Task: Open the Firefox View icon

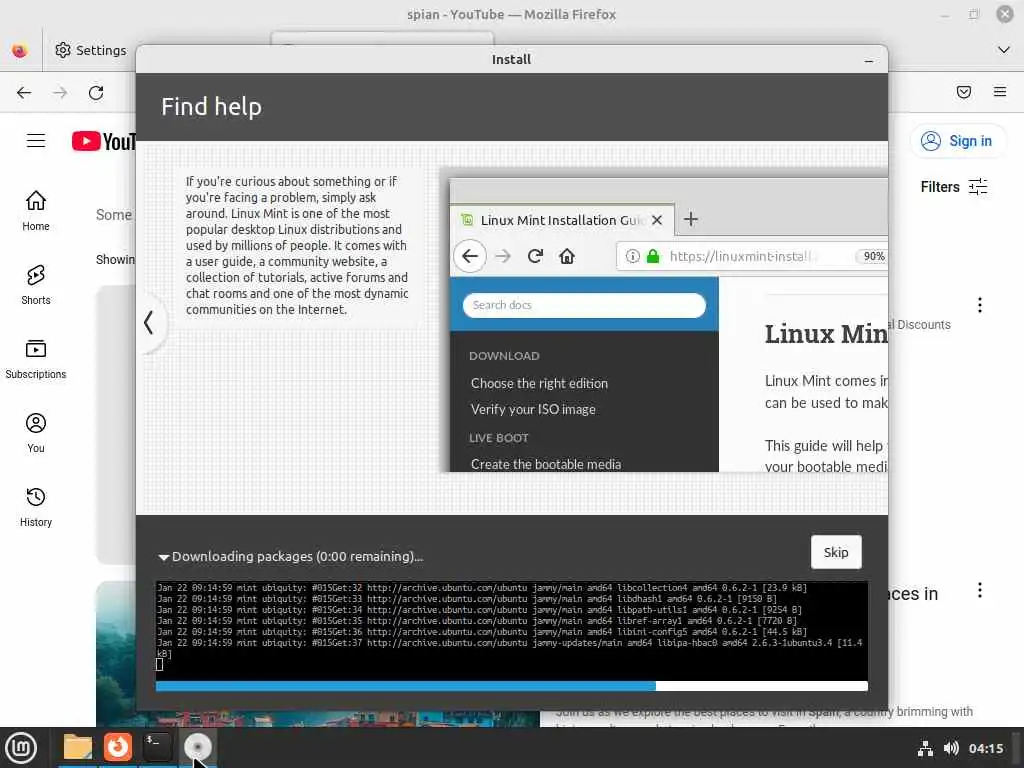Action: pos(20,50)
